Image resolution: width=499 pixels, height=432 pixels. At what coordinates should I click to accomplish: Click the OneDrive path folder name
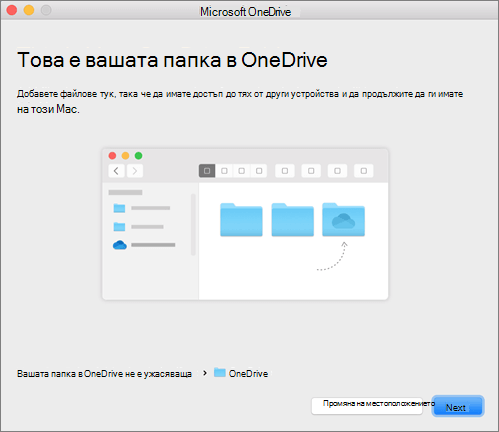point(248,373)
